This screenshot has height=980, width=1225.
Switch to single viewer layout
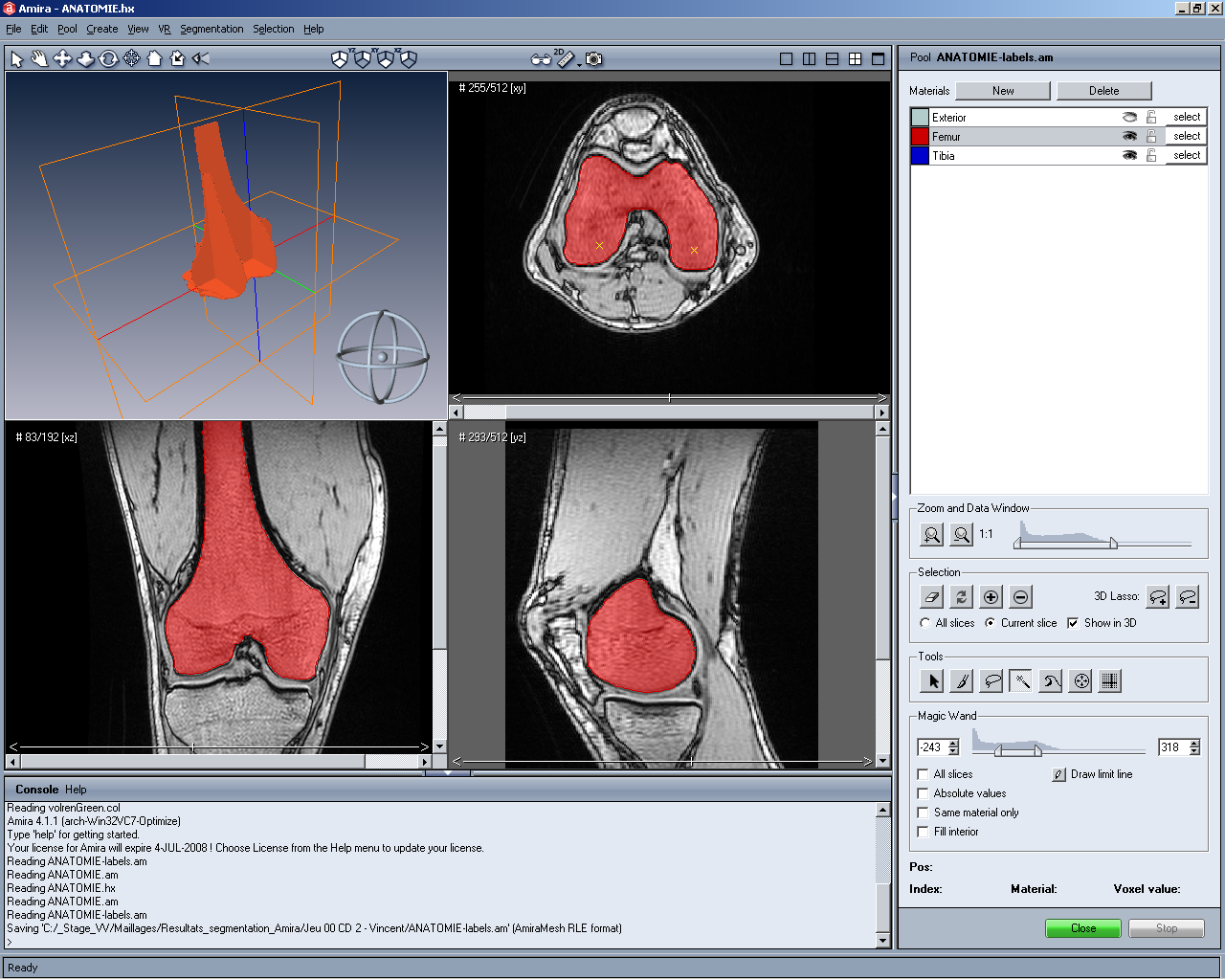pos(786,59)
